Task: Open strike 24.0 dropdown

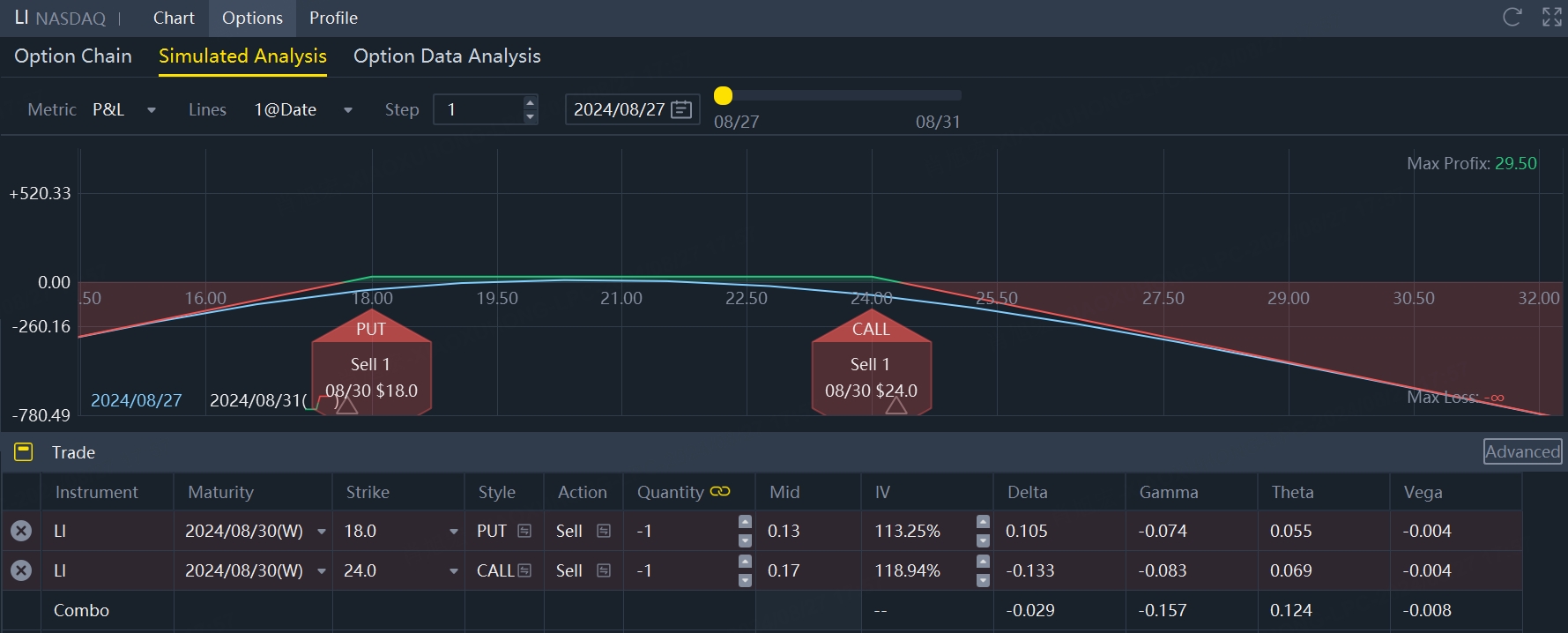Action: pyautogui.click(x=454, y=571)
